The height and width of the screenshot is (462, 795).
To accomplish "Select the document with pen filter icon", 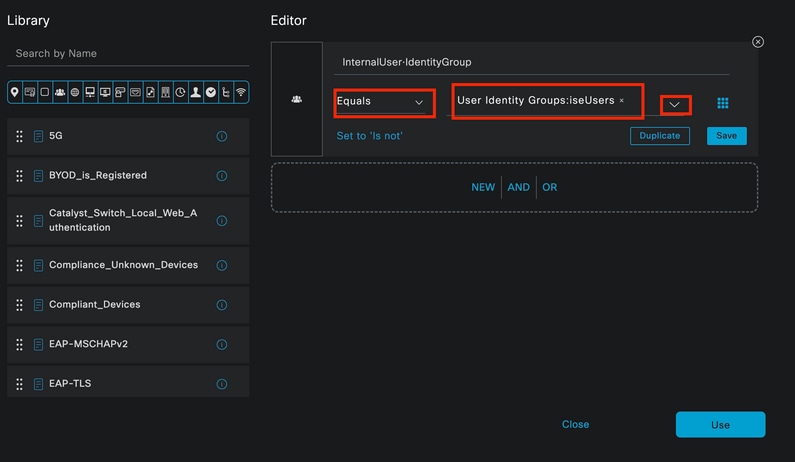I will click(x=151, y=92).
